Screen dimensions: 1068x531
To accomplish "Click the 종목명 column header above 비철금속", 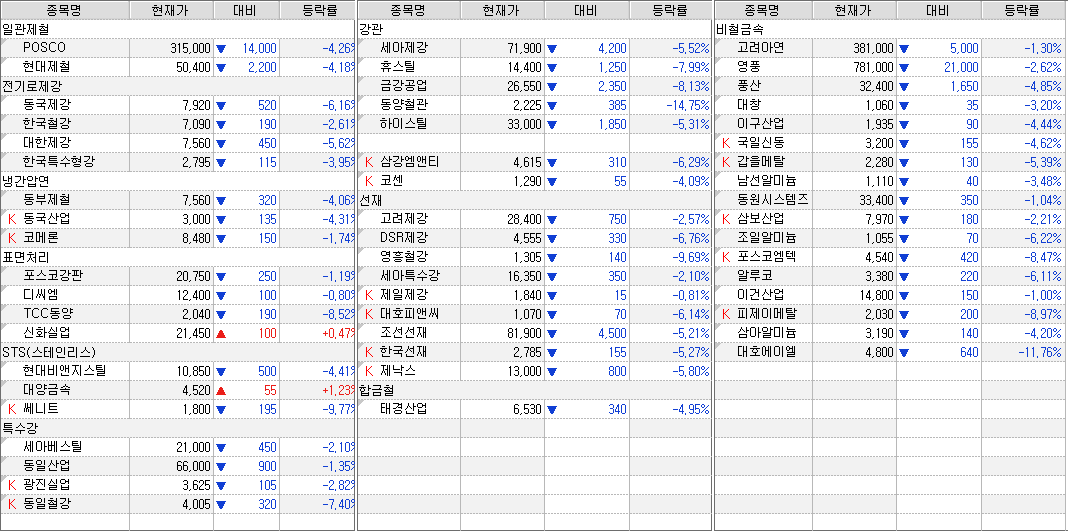I will 763,10.
